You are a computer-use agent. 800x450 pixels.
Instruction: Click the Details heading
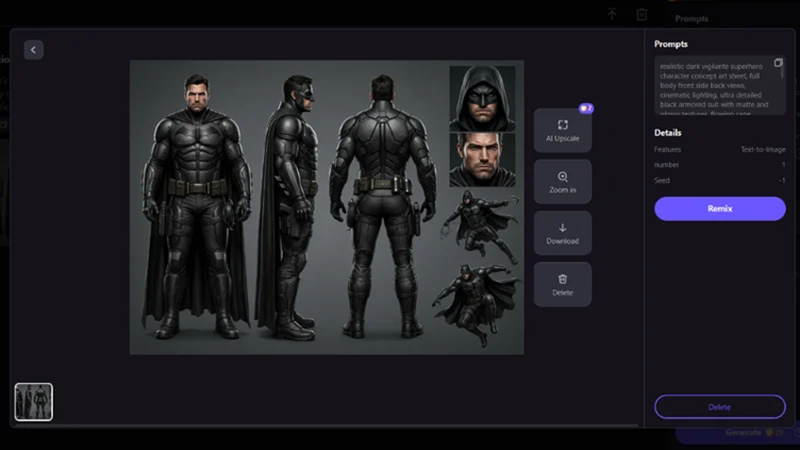pyautogui.click(x=667, y=133)
